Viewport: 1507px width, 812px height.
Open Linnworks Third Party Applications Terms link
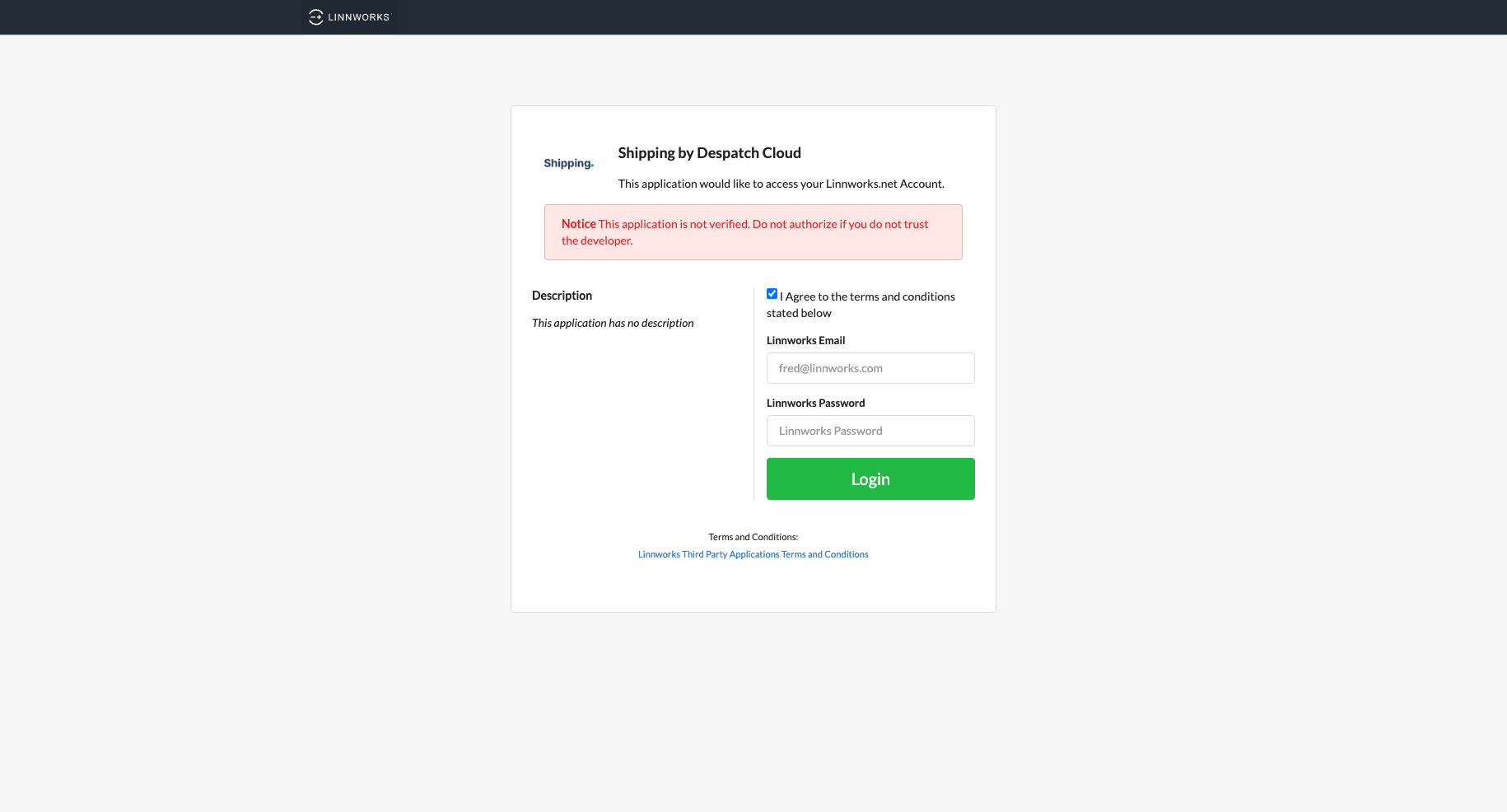(753, 554)
